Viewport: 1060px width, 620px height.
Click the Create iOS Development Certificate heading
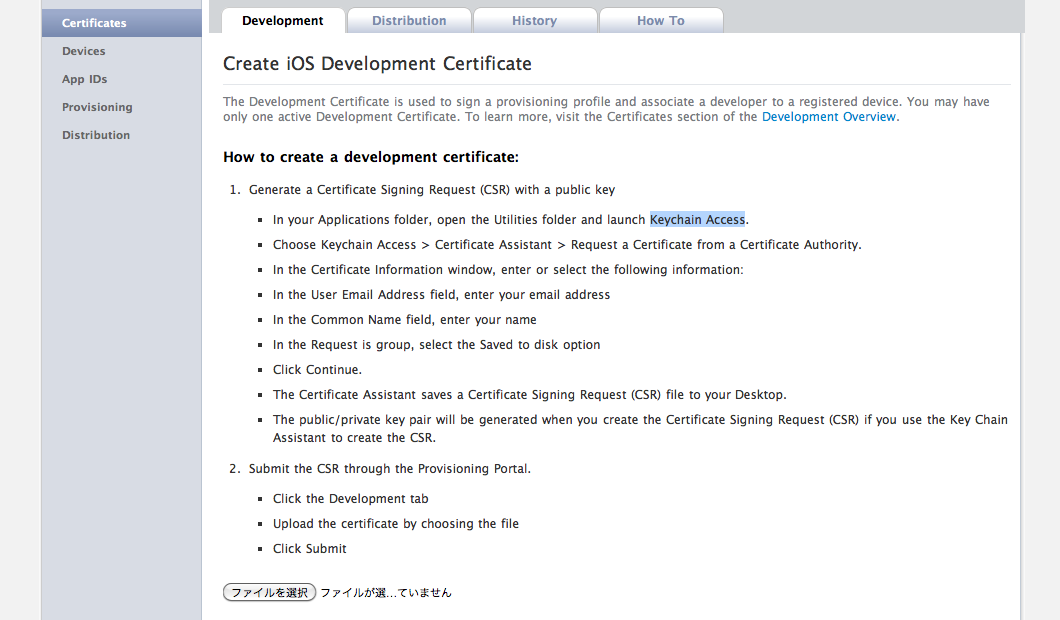click(x=377, y=64)
